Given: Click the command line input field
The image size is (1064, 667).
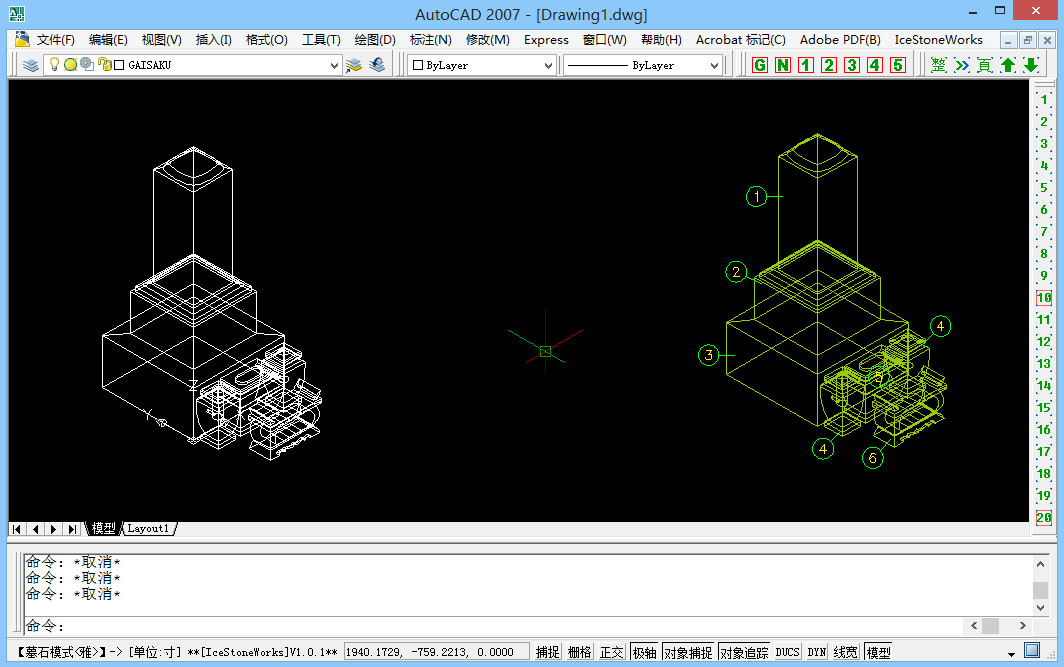Looking at the screenshot, I should [494, 626].
